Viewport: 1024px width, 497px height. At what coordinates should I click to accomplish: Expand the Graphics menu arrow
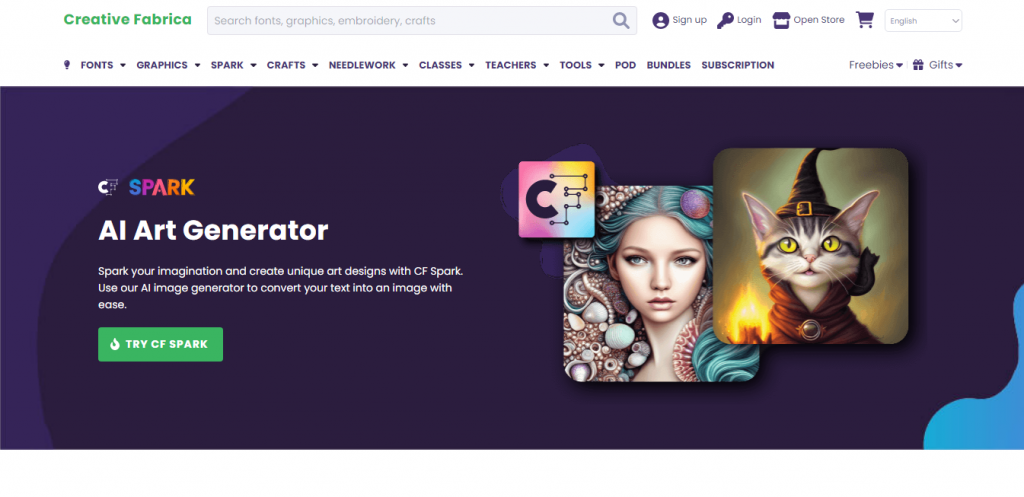tap(197, 65)
